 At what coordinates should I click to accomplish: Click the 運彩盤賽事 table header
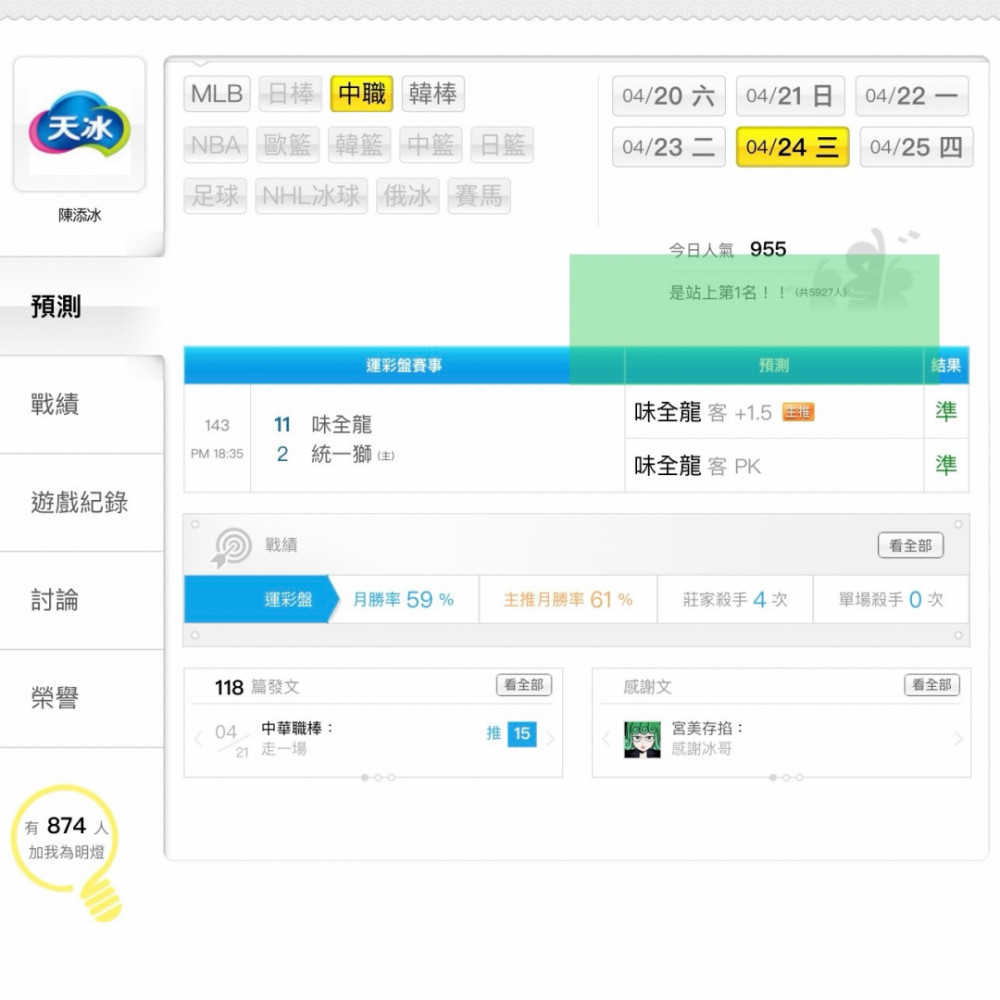click(404, 365)
